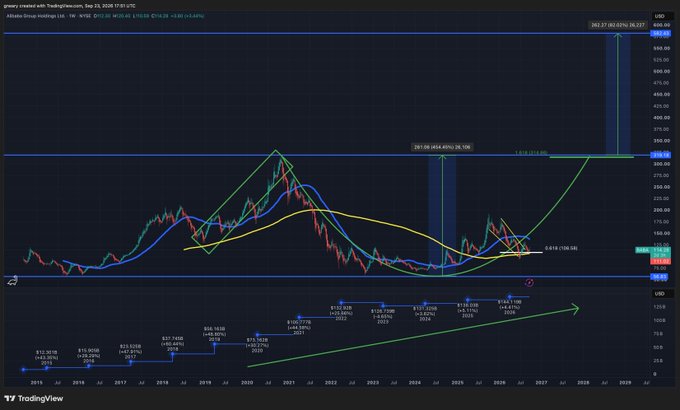Select the $136.03B 2025 revenue data label
The height and width of the screenshot is (410, 680).
[x=468, y=310]
